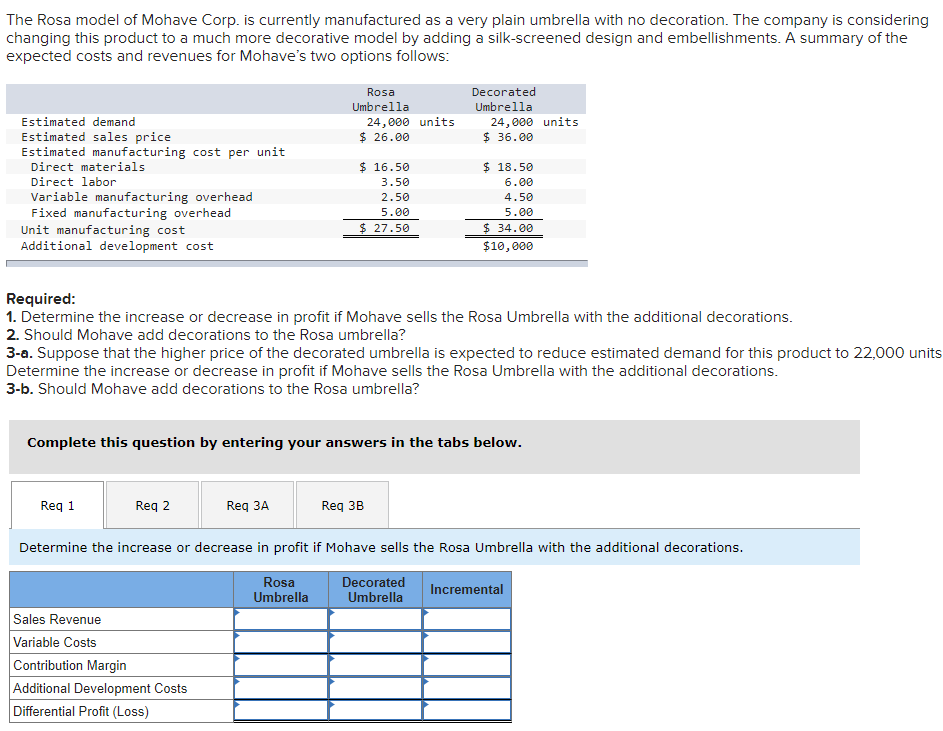The width and height of the screenshot is (943, 731).
Task: Switch to the Req 3B tab
Action: [x=342, y=505]
